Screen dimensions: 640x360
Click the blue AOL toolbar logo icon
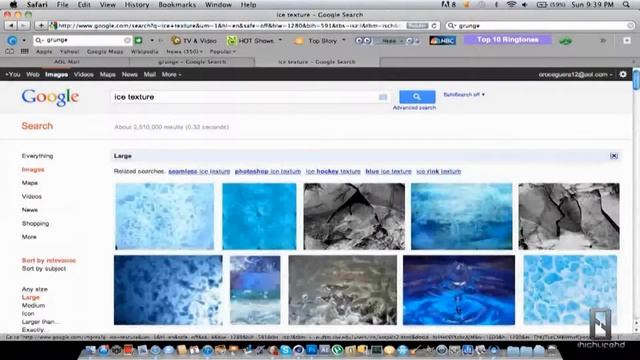tap(12, 40)
